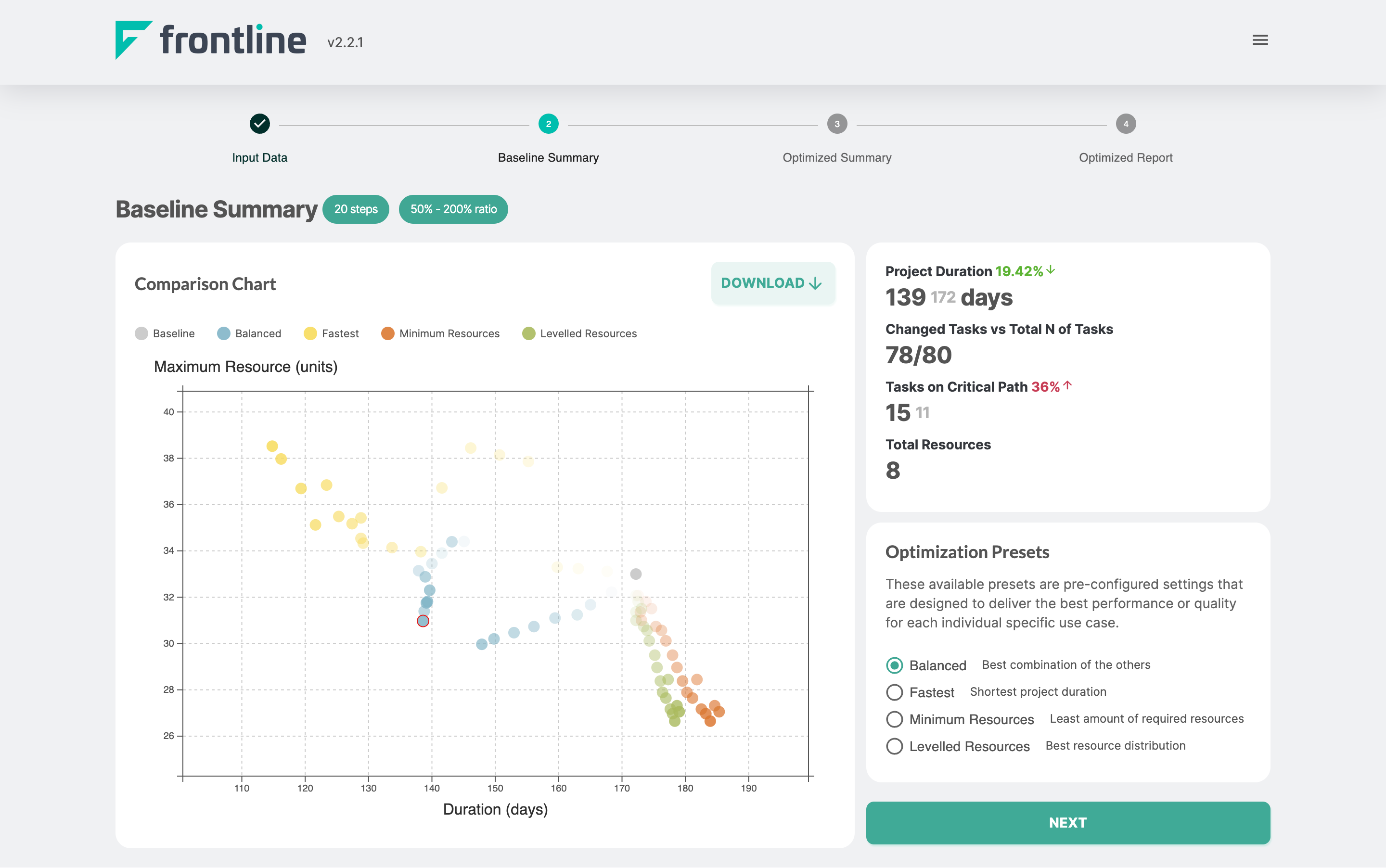Click the hamburger menu icon top right
The image size is (1386, 868).
click(x=1260, y=40)
